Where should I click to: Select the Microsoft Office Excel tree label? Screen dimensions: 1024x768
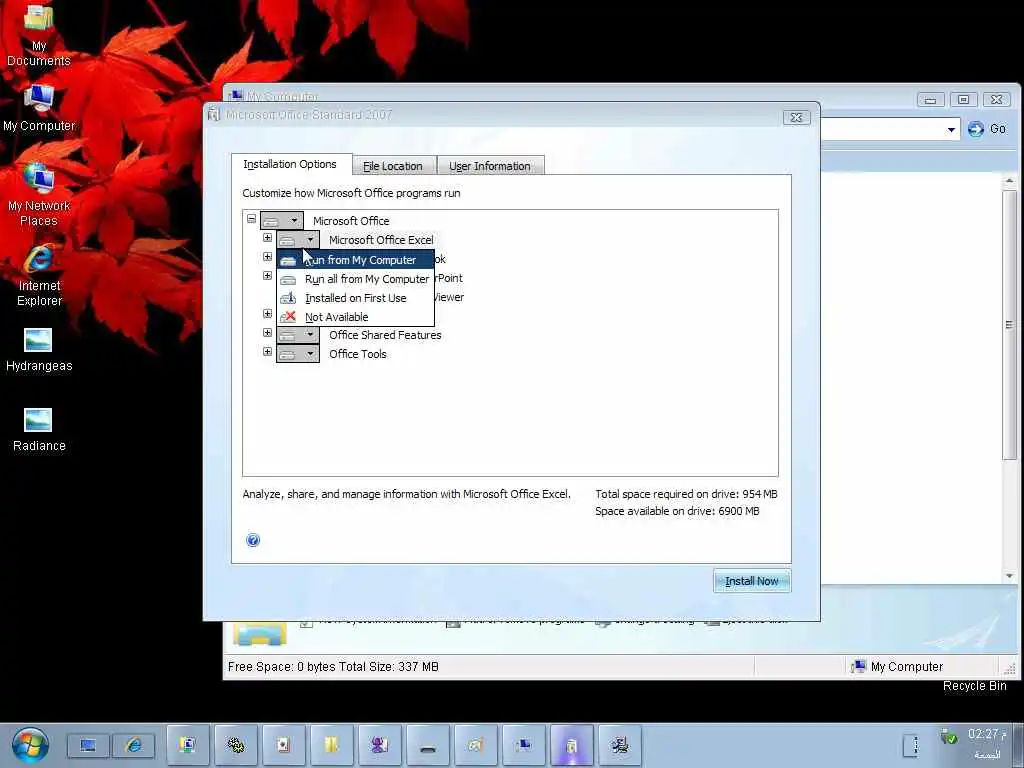[x=381, y=240]
